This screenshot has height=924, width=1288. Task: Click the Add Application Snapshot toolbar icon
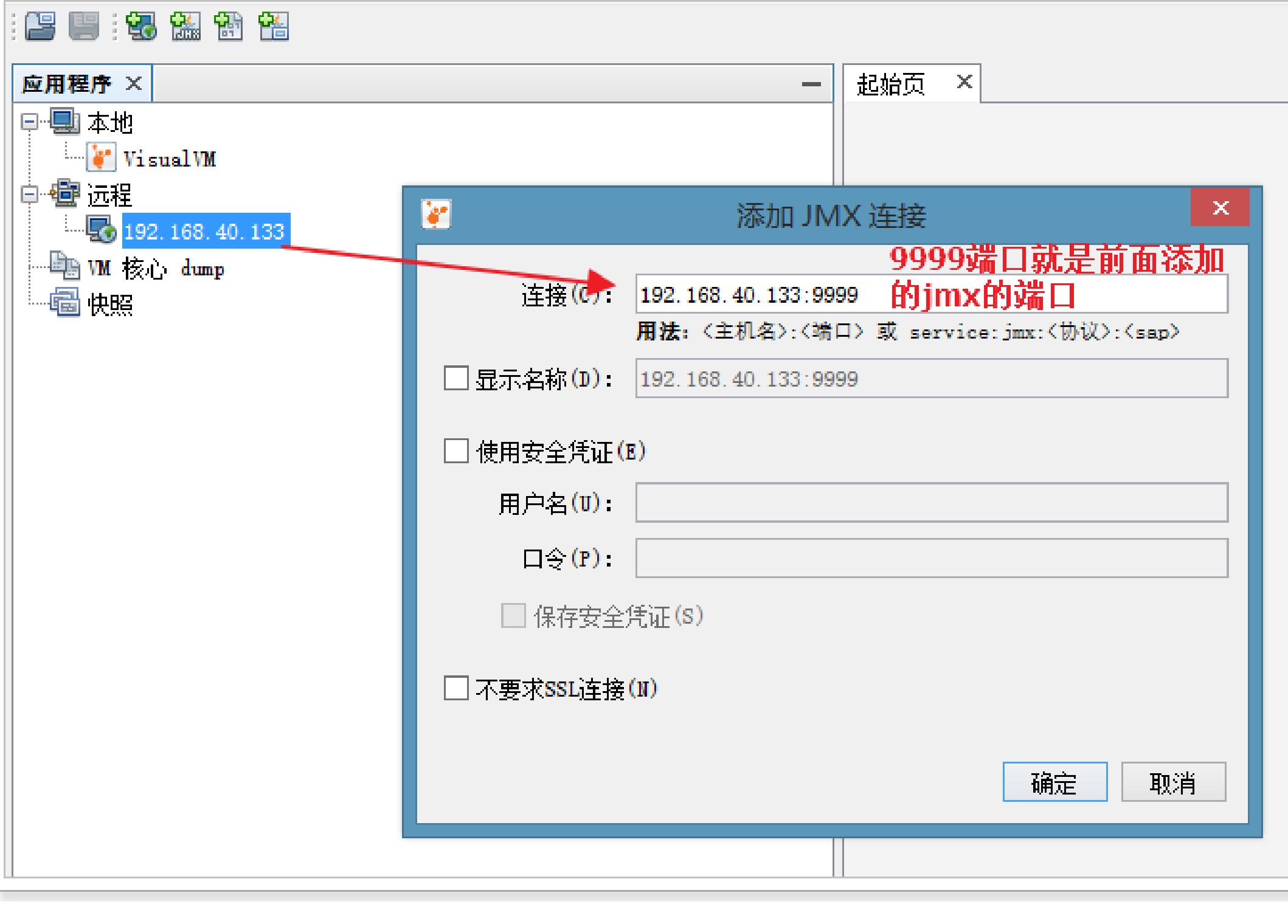click(274, 27)
